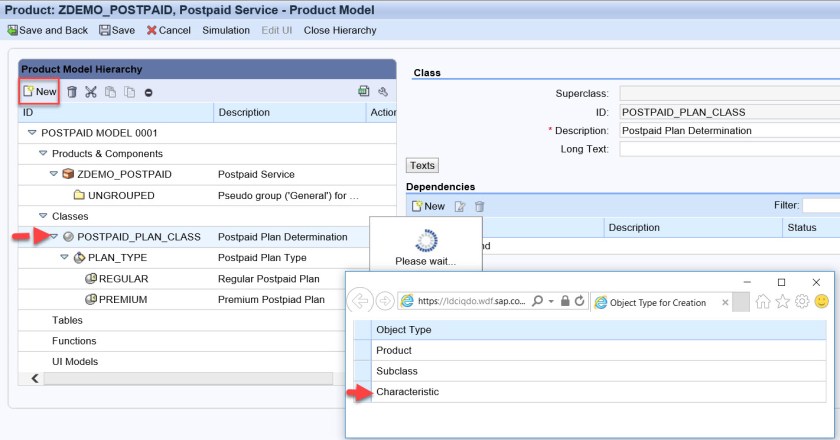840x440 pixels.
Task: Click the cut scissors icon
Action: pos(91,92)
